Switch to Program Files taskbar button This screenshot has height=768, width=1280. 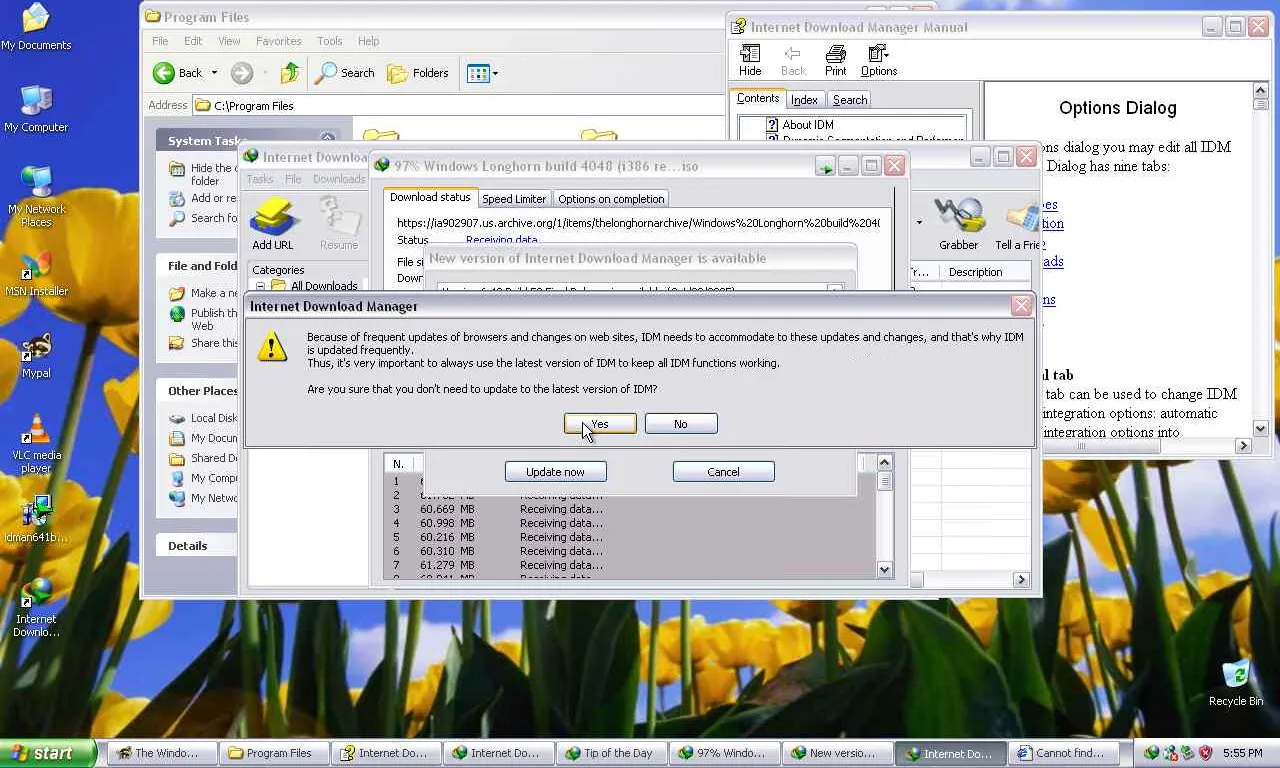tap(271, 753)
